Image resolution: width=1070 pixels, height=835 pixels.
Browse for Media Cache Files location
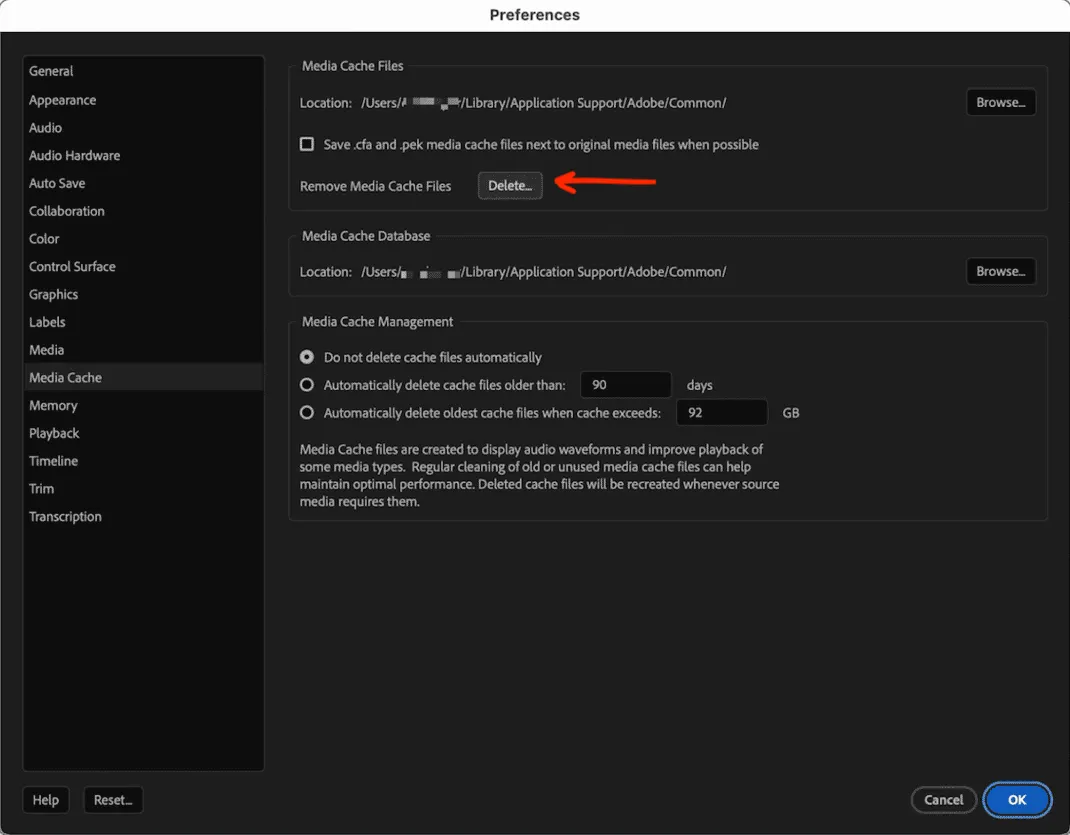[1000, 102]
